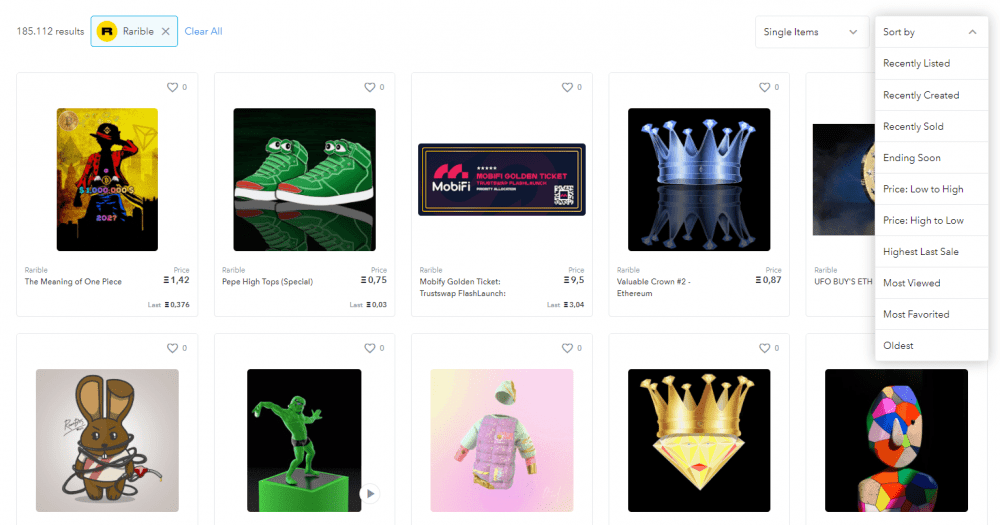Click heart icon on Pepe High Tops card
Screen dimensions: 1000x525
point(370,87)
